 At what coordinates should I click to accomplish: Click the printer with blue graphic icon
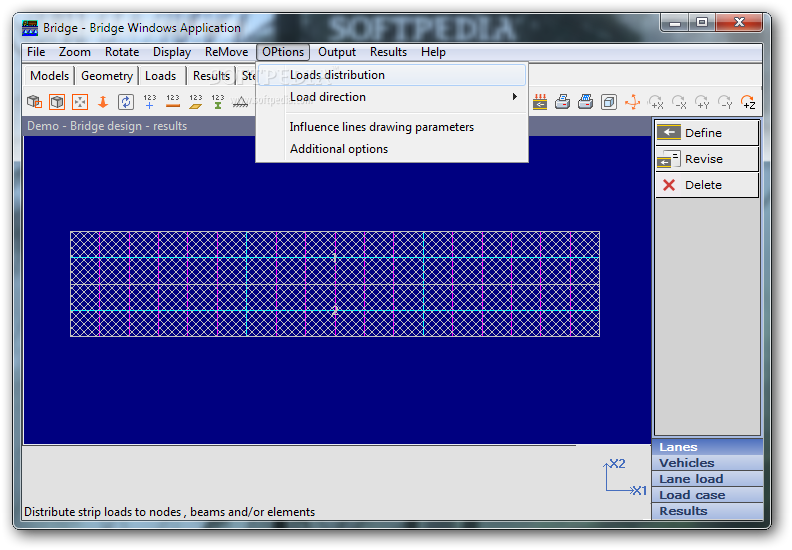(x=585, y=102)
